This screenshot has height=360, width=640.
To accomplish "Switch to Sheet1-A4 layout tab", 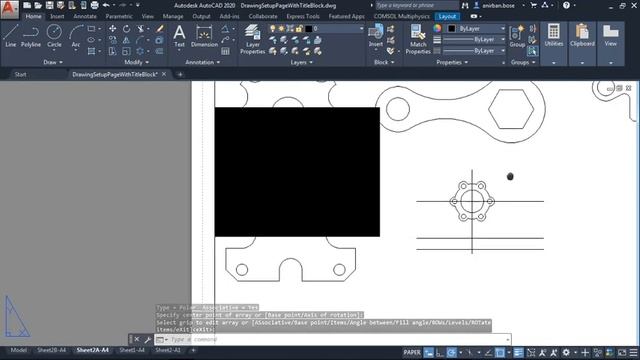I will 132,350.
